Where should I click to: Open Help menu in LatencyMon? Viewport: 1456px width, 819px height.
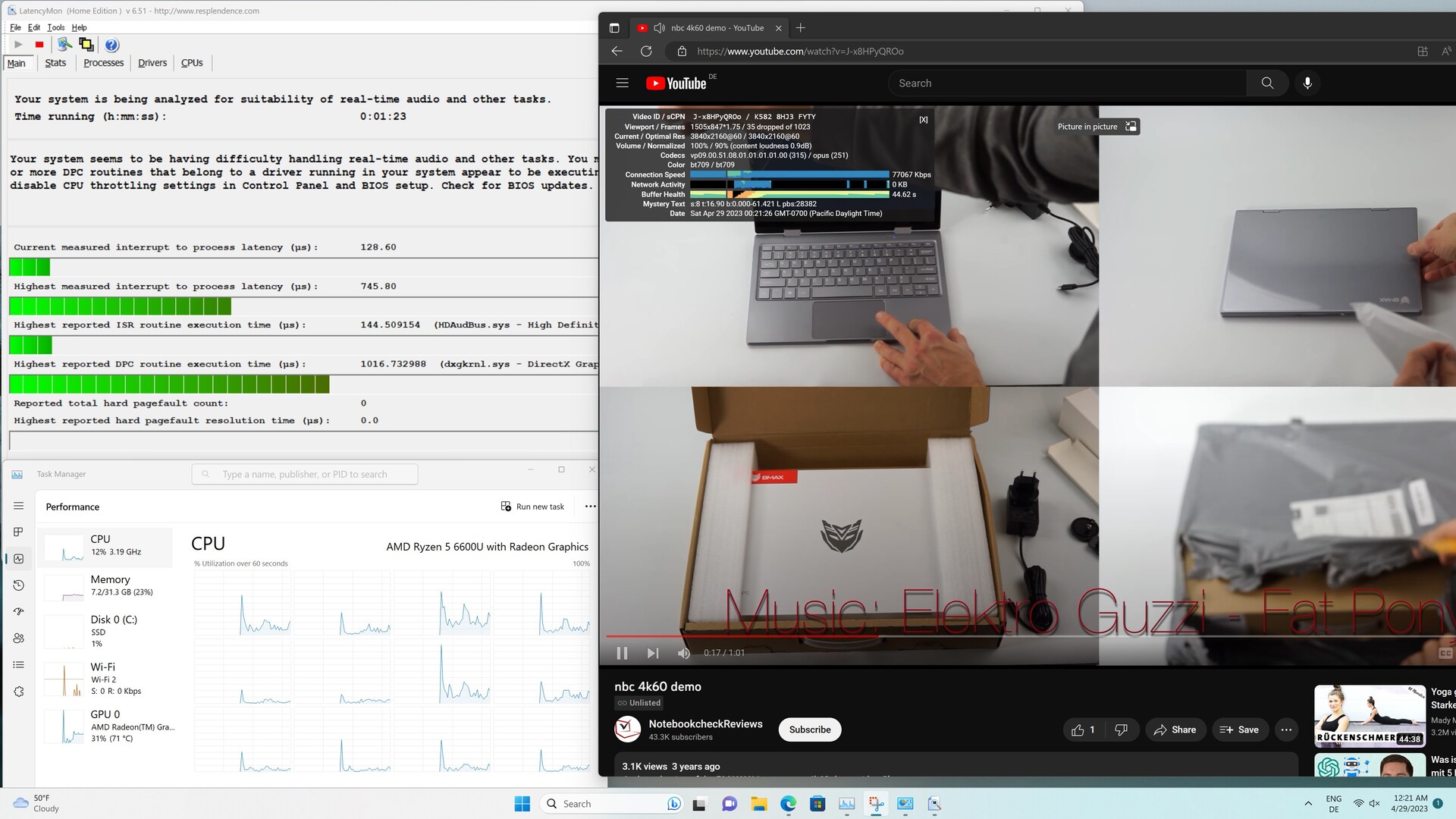79,27
